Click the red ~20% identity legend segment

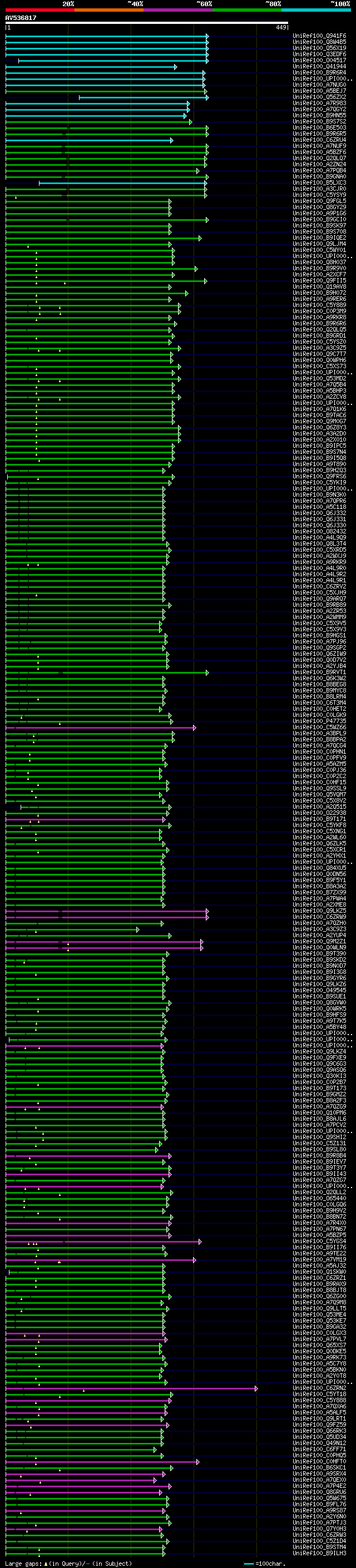40,11
